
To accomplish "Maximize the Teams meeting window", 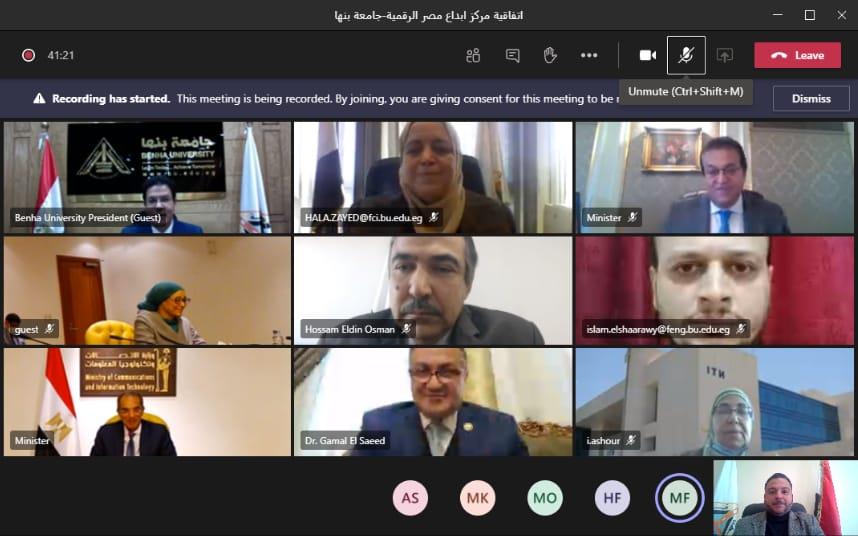I will (810, 15).
